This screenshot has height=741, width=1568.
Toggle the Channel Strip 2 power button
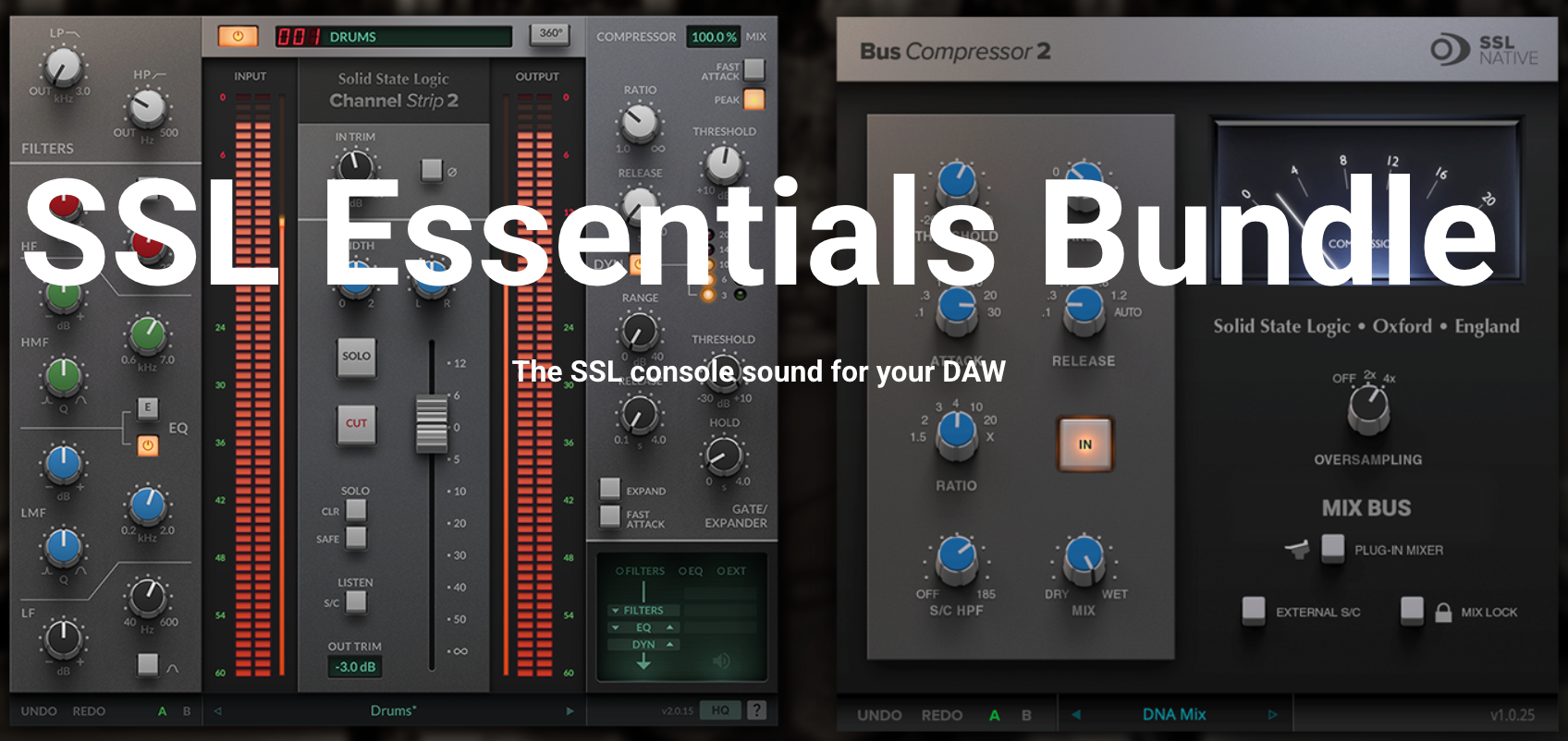point(238,36)
